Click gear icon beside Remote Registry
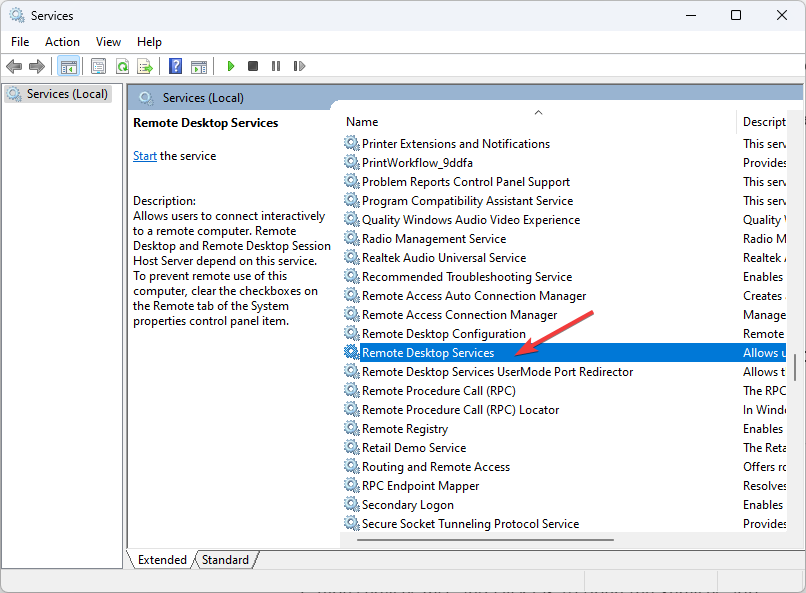This screenshot has height=593, width=806. pyautogui.click(x=352, y=429)
